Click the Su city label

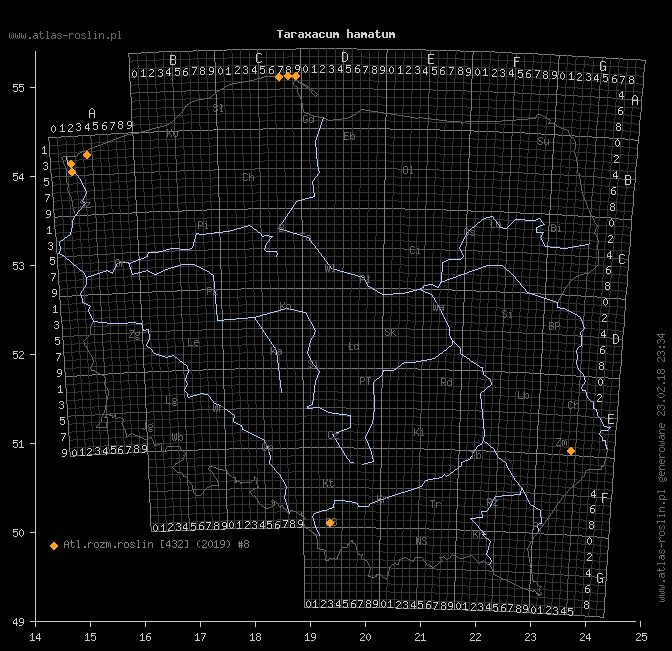point(543,141)
